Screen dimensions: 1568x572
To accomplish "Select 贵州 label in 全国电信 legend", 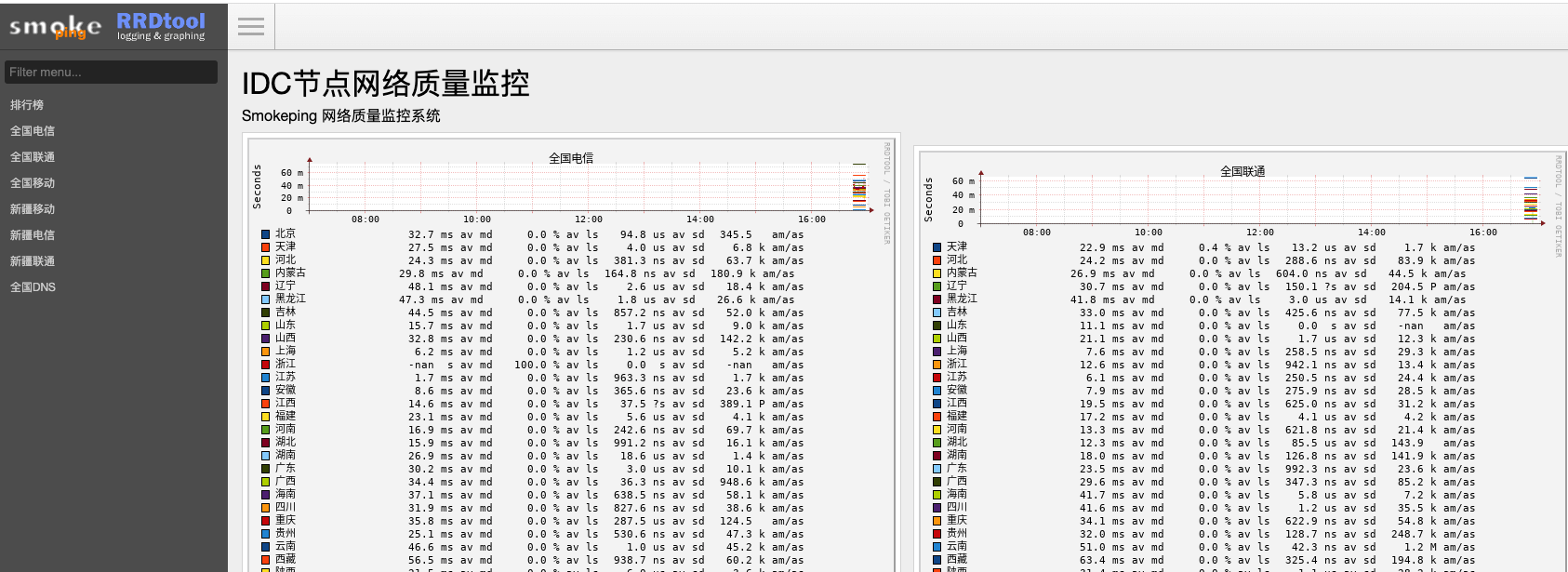I will click(286, 534).
